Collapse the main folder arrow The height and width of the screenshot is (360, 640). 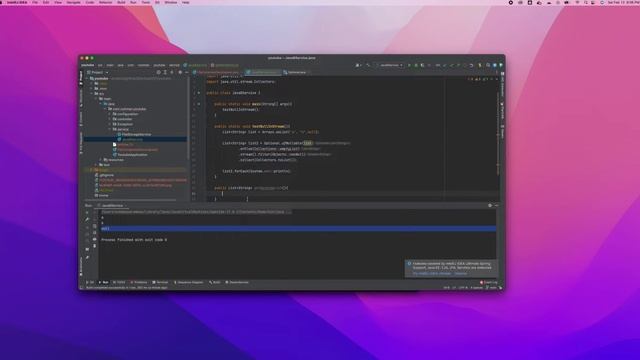coord(96,99)
